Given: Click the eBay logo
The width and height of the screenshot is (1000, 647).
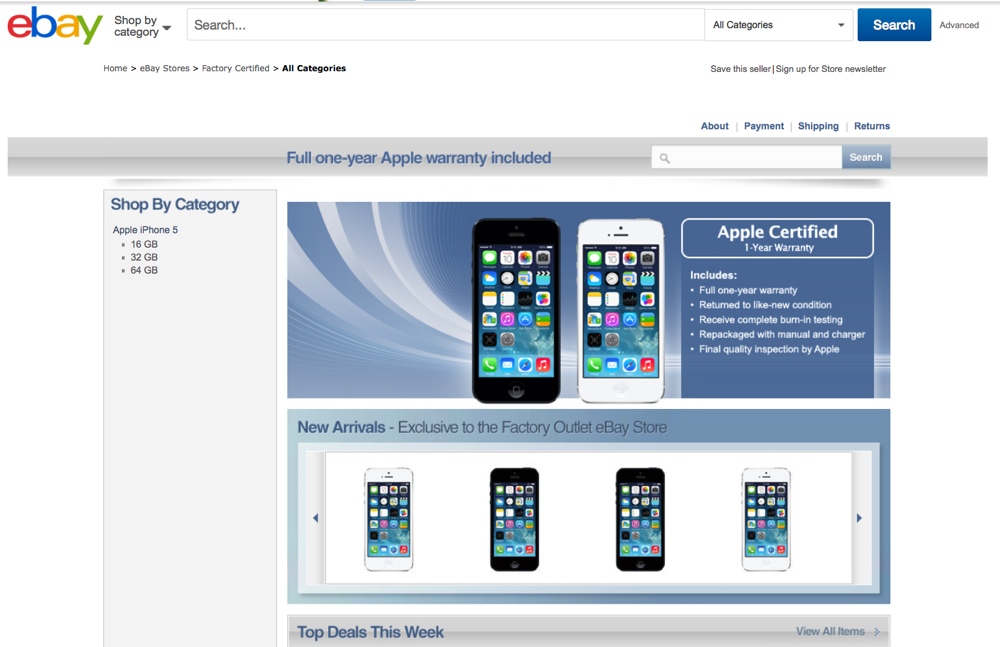Looking at the screenshot, I should (55, 25).
